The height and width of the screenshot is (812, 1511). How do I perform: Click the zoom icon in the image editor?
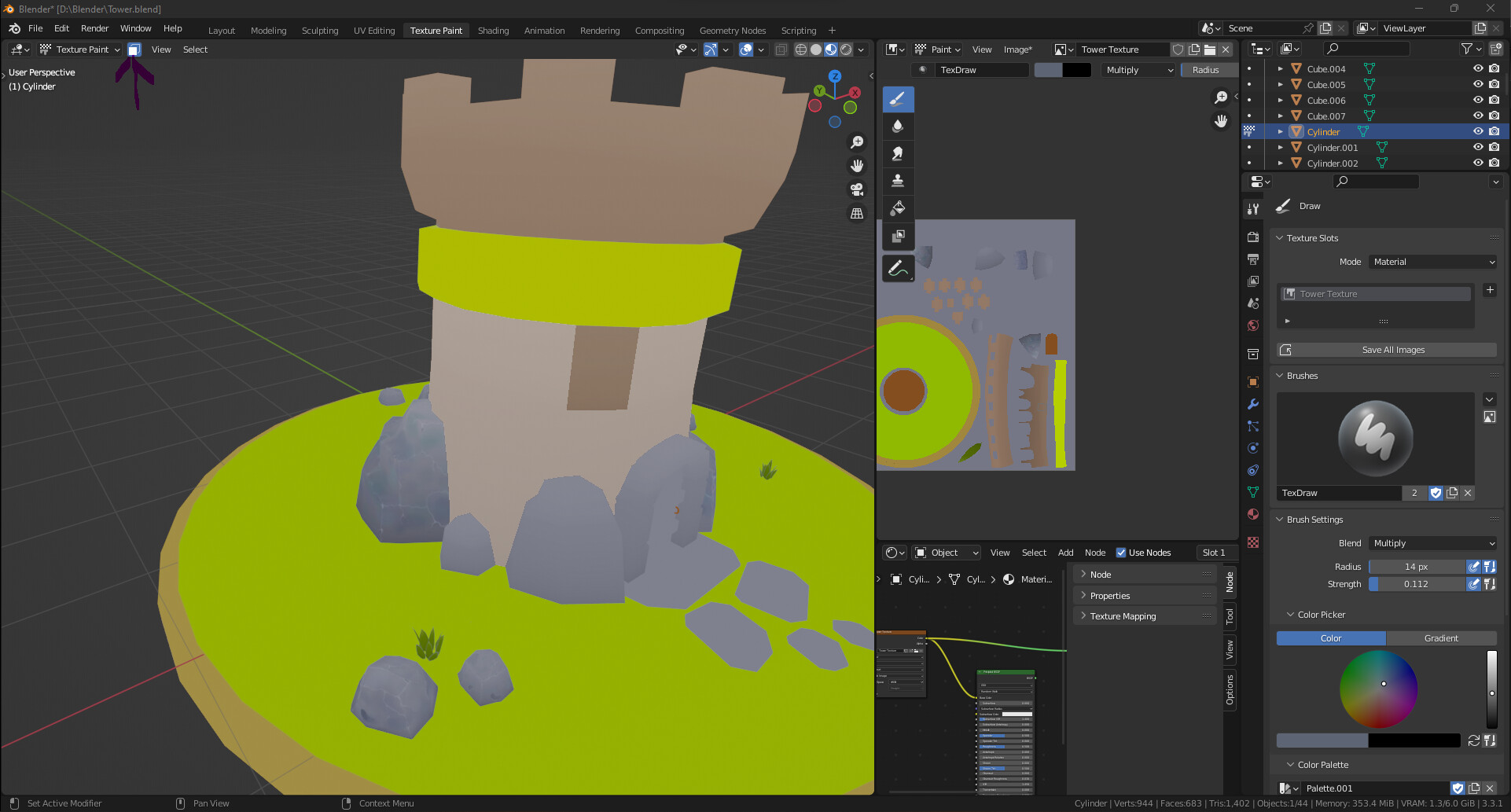(1221, 97)
